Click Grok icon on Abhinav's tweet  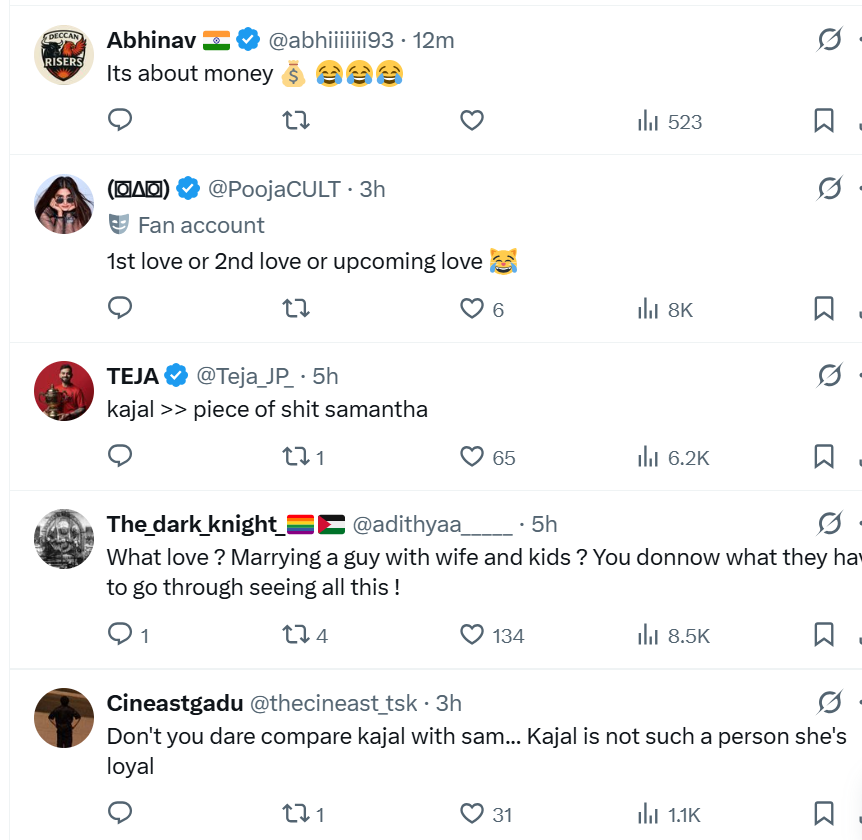click(x=829, y=40)
